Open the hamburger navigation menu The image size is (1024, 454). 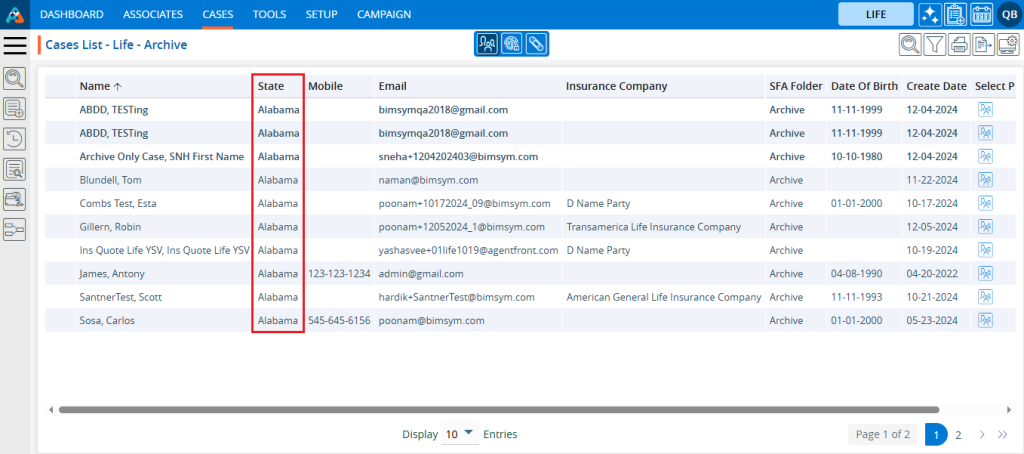pos(15,45)
